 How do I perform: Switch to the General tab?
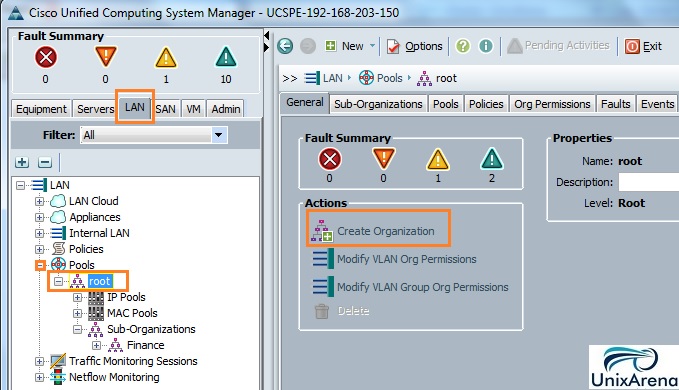[x=304, y=103]
